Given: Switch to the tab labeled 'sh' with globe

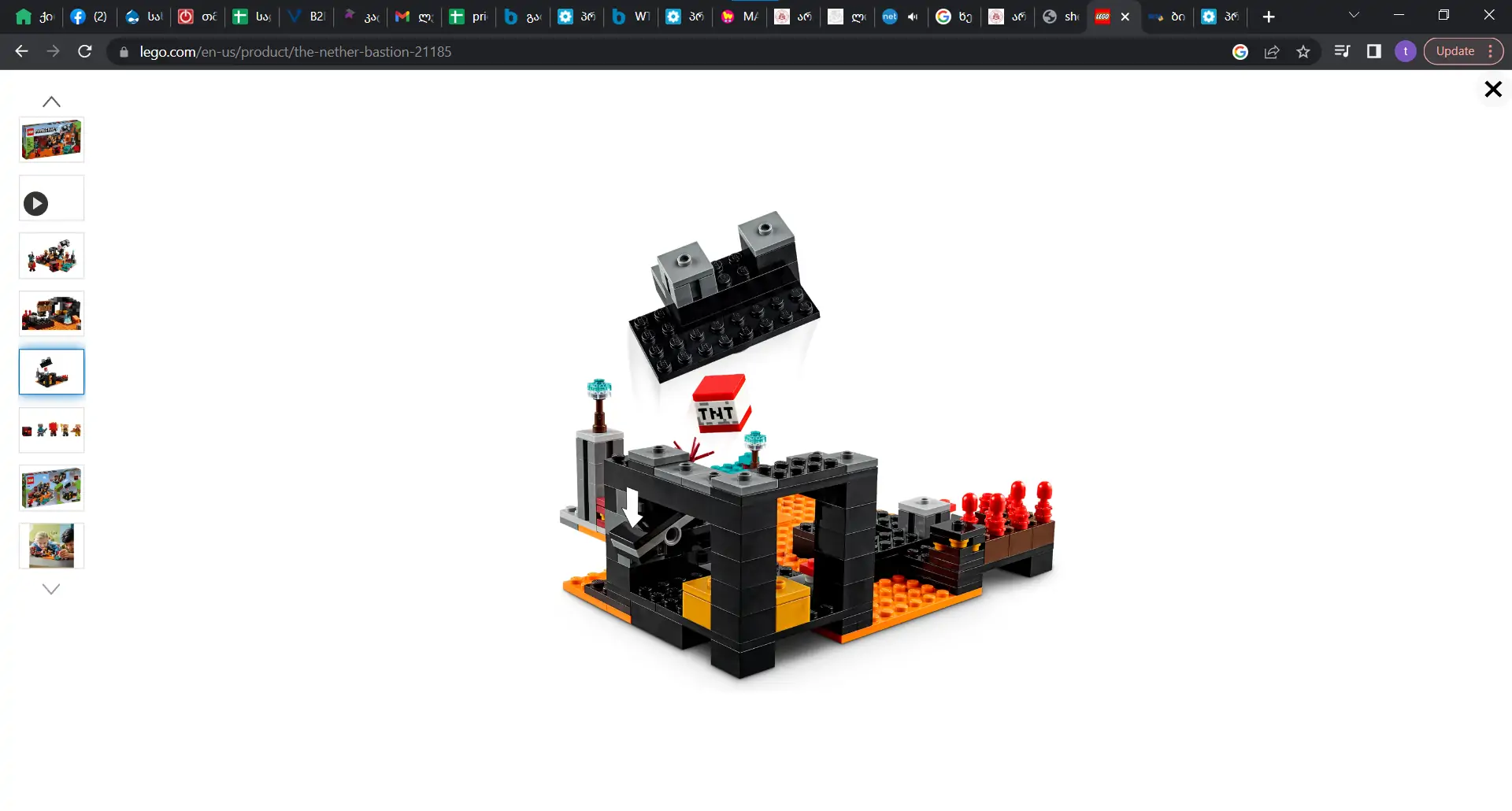Looking at the screenshot, I should (x=1061, y=17).
